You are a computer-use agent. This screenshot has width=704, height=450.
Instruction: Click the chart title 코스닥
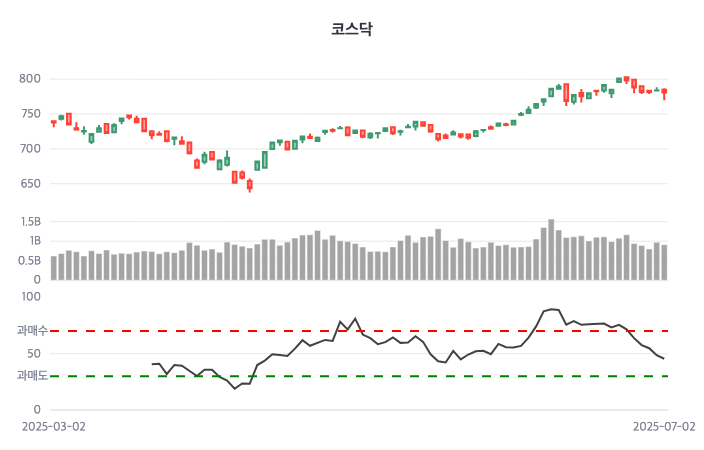point(351,29)
